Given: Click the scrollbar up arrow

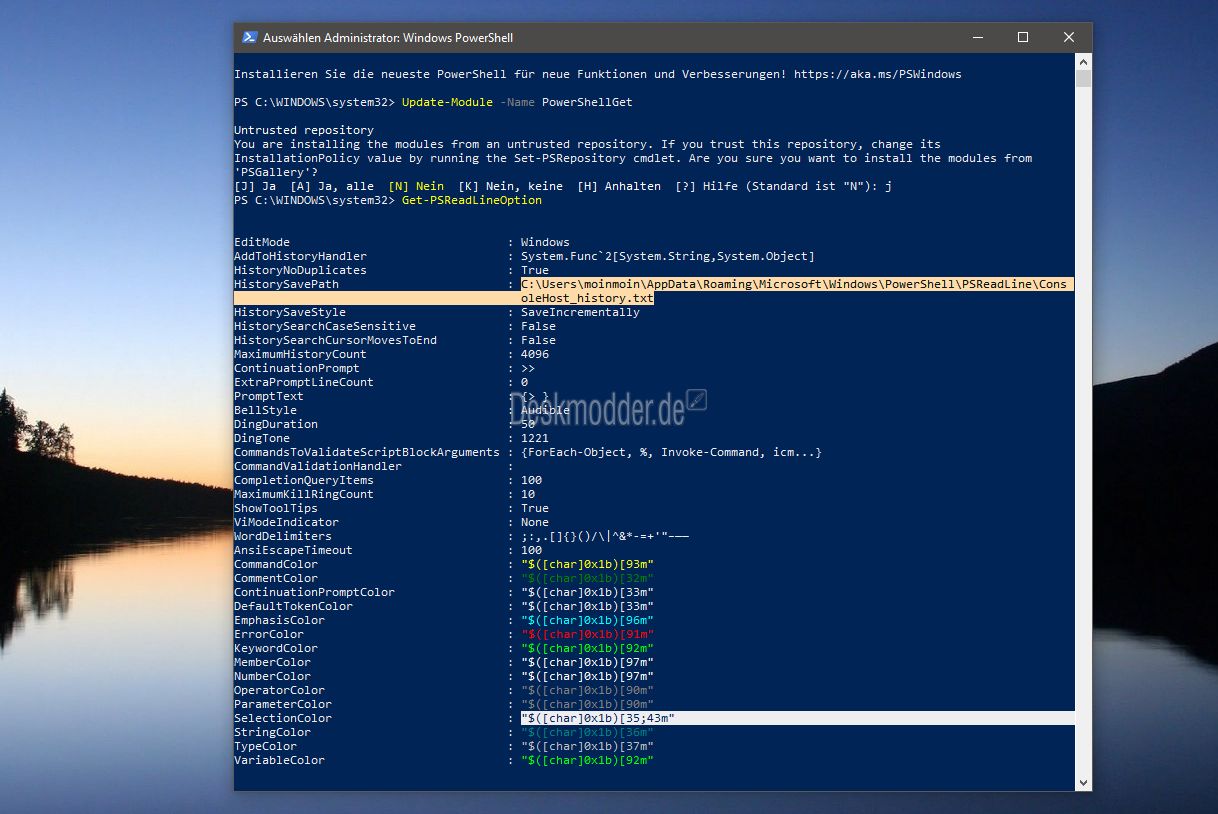Looking at the screenshot, I should [x=1083, y=63].
